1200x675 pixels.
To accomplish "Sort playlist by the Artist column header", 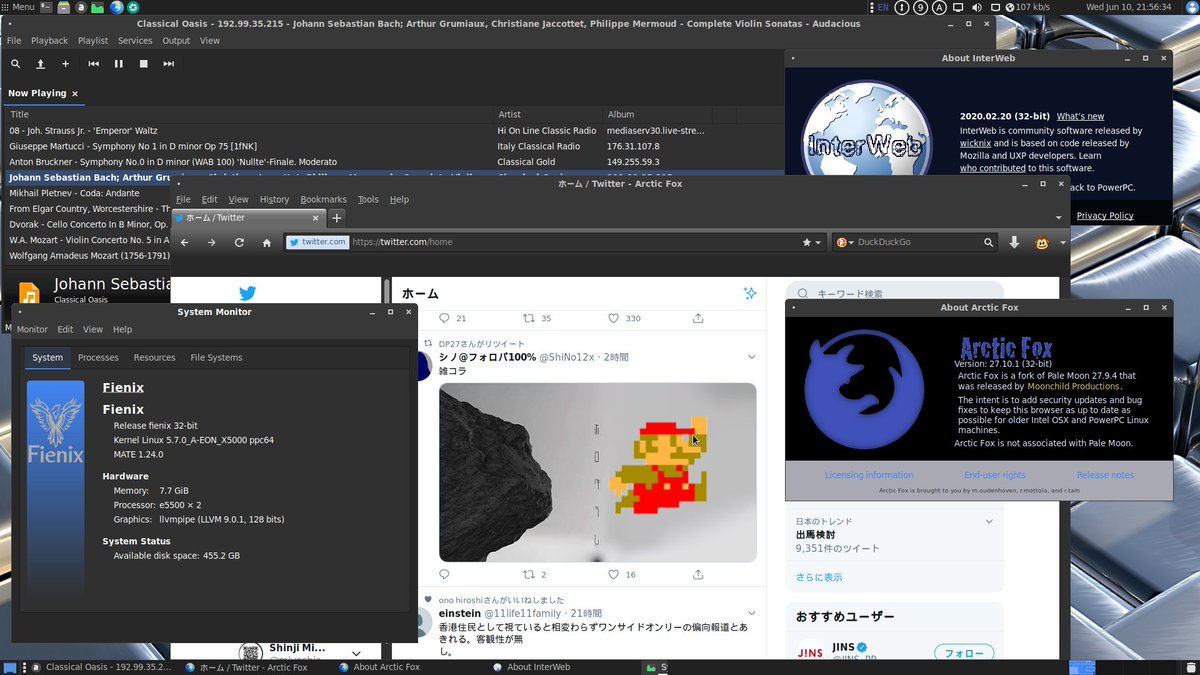I will pyautogui.click(x=549, y=115).
